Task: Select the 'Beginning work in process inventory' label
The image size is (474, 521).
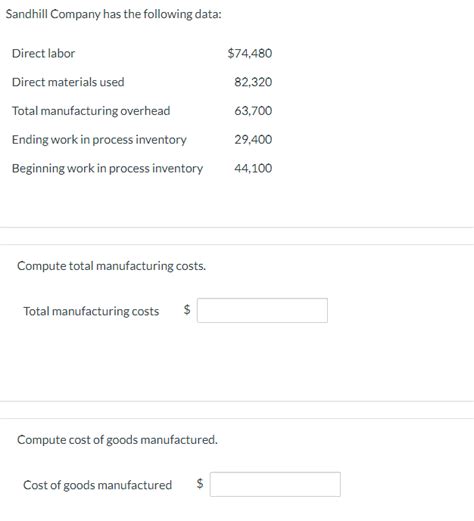Action: (107, 168)
